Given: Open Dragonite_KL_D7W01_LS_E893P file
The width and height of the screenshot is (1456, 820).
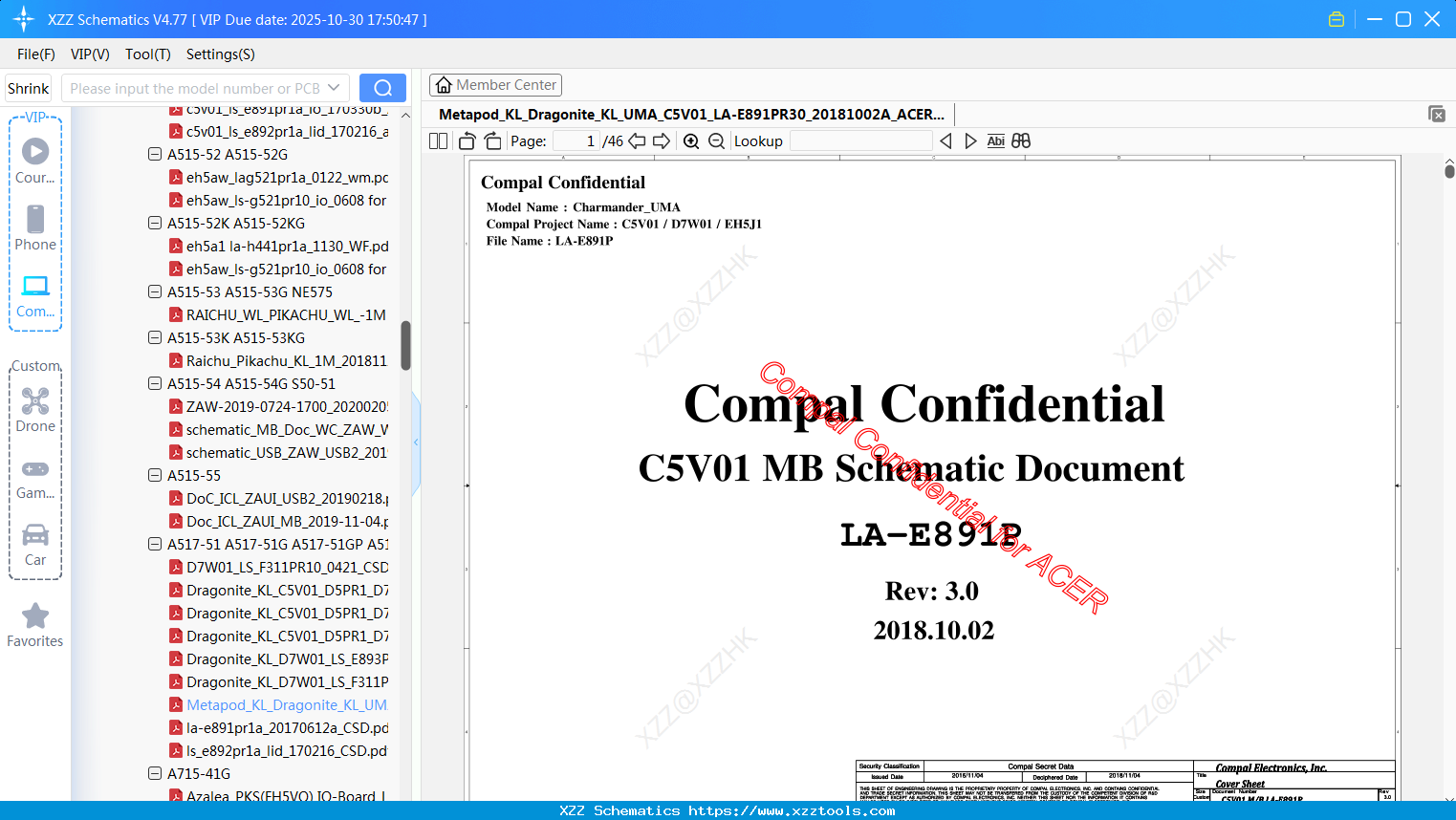Looking at the screenshot, I should (278, 658).
